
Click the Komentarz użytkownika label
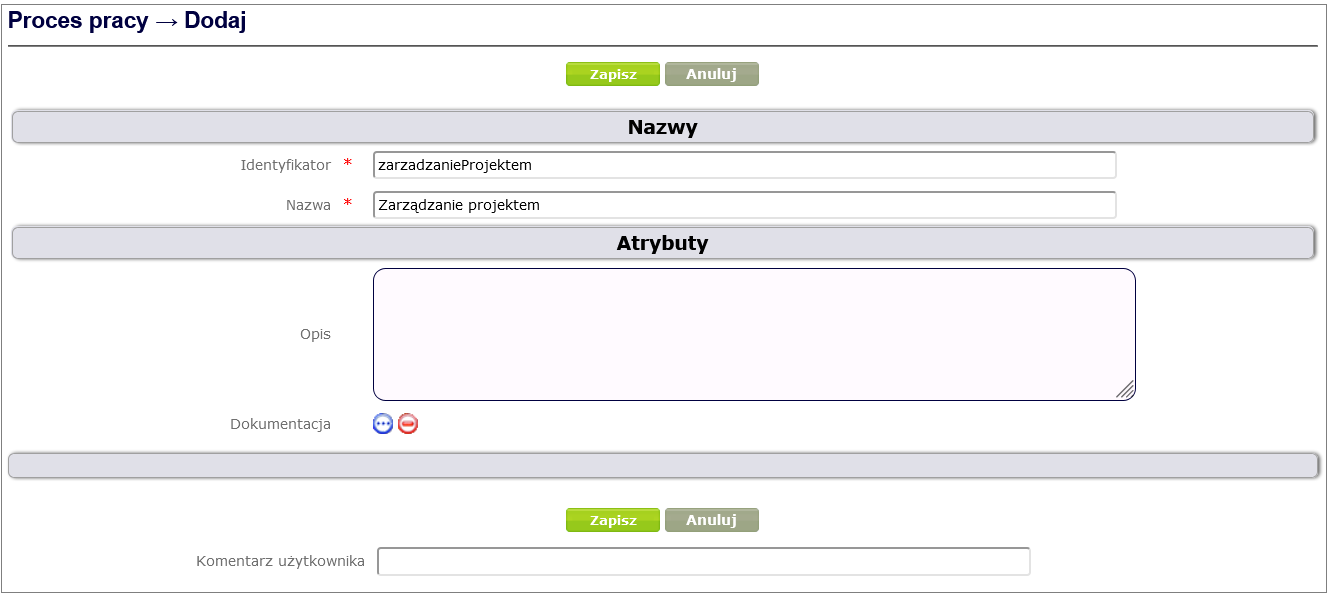[x=280, y=562]
